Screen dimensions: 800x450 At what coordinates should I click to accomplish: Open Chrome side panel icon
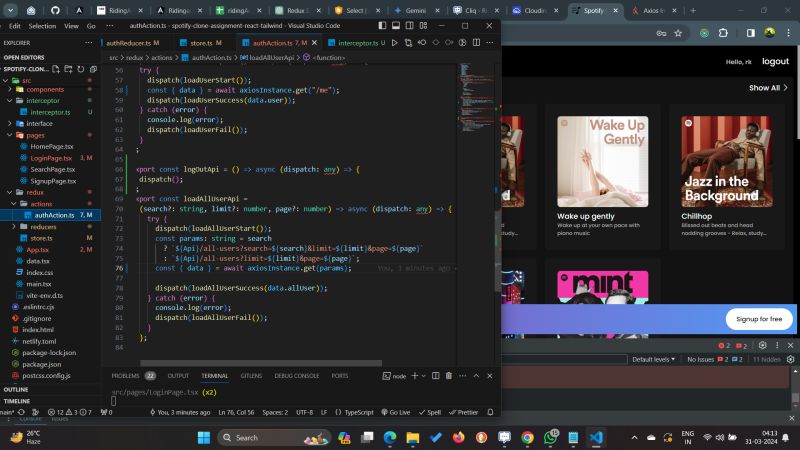click(751, 33)
